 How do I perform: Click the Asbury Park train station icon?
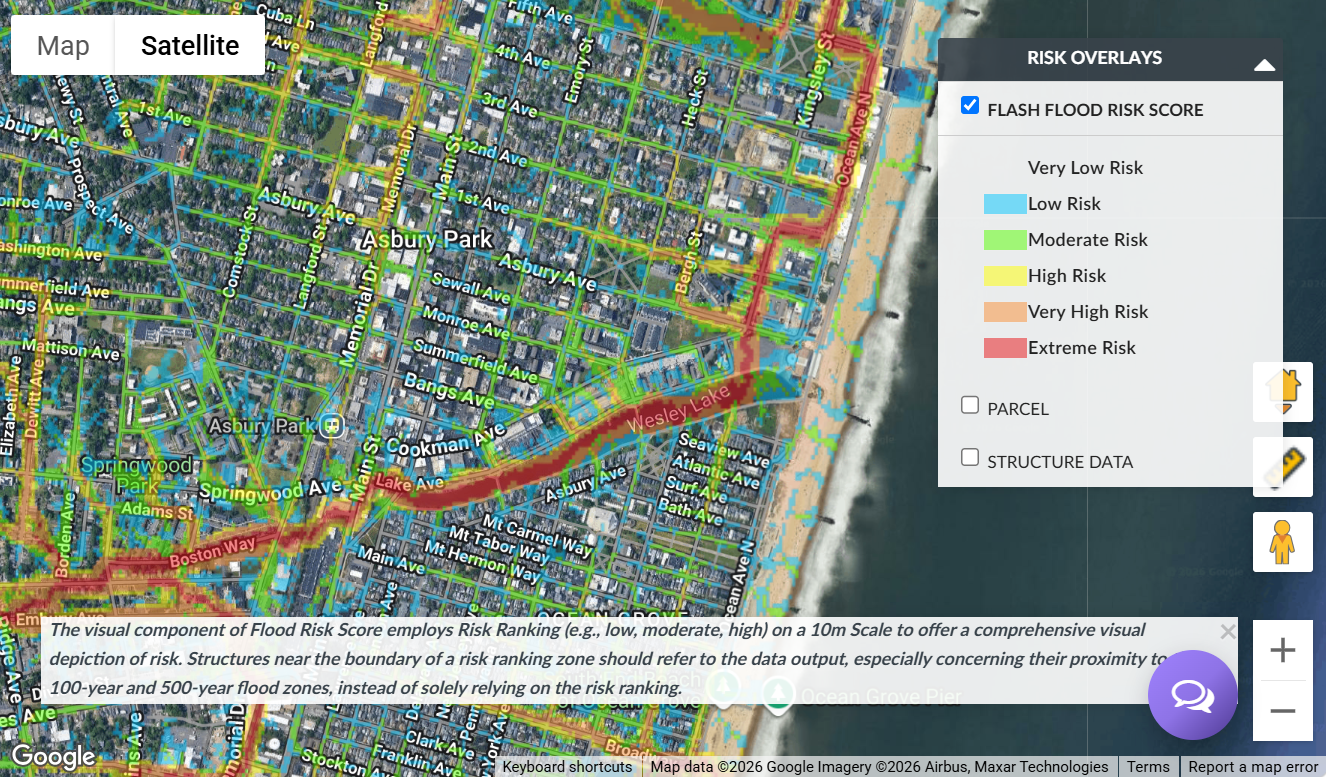click(x=332, y=426)
